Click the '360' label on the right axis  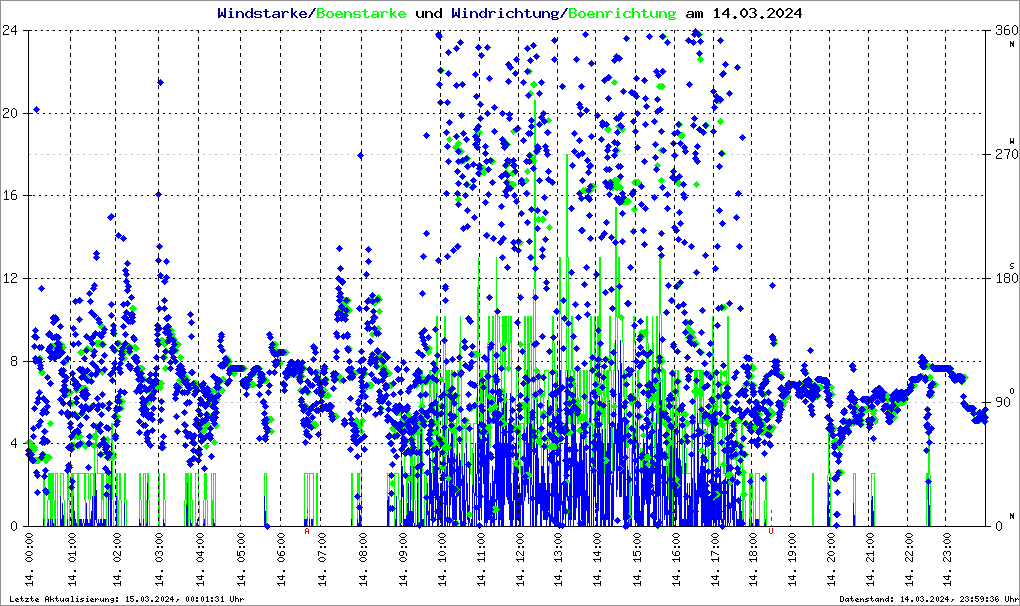coord(1006,30)
